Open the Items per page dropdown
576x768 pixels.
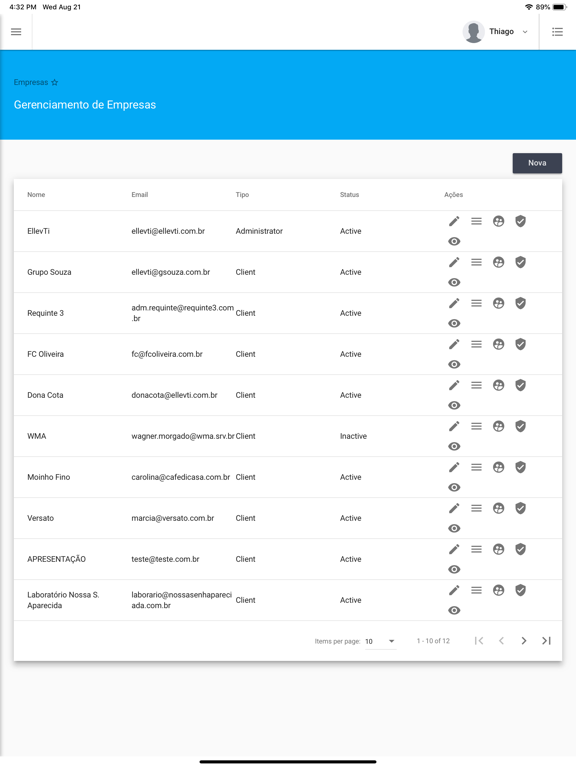pyautogui.click(x=380, y=641)
